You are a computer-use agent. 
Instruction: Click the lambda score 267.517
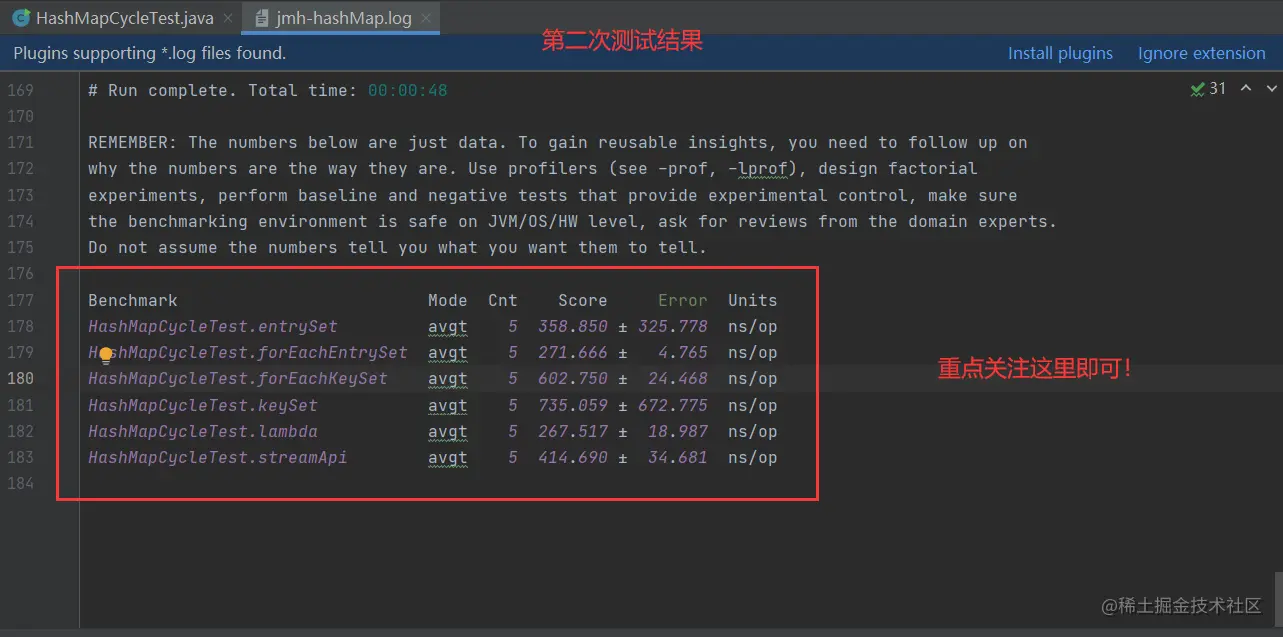coord(573,431)
